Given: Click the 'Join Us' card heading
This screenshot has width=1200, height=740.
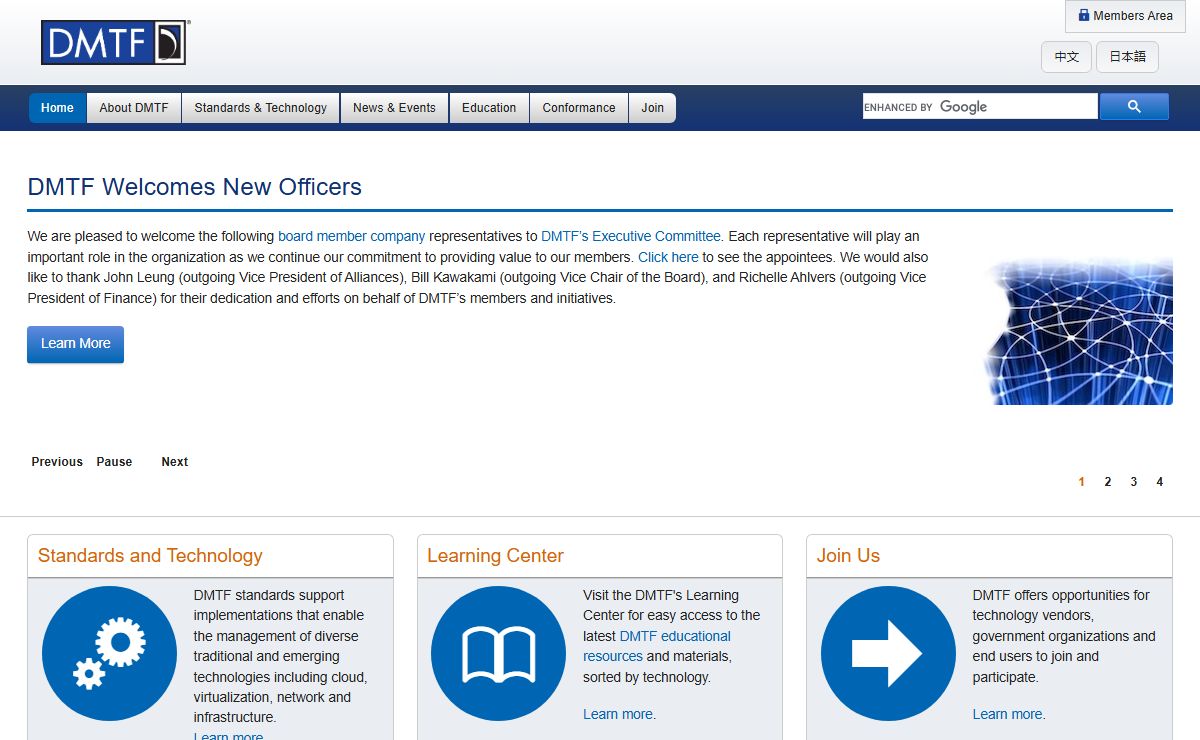Looking at the screenshot, I should click(848, 556).
